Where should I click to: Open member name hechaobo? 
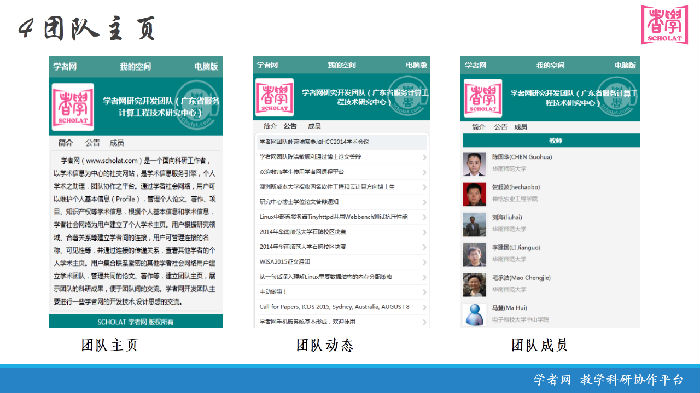tap(516, 187)
